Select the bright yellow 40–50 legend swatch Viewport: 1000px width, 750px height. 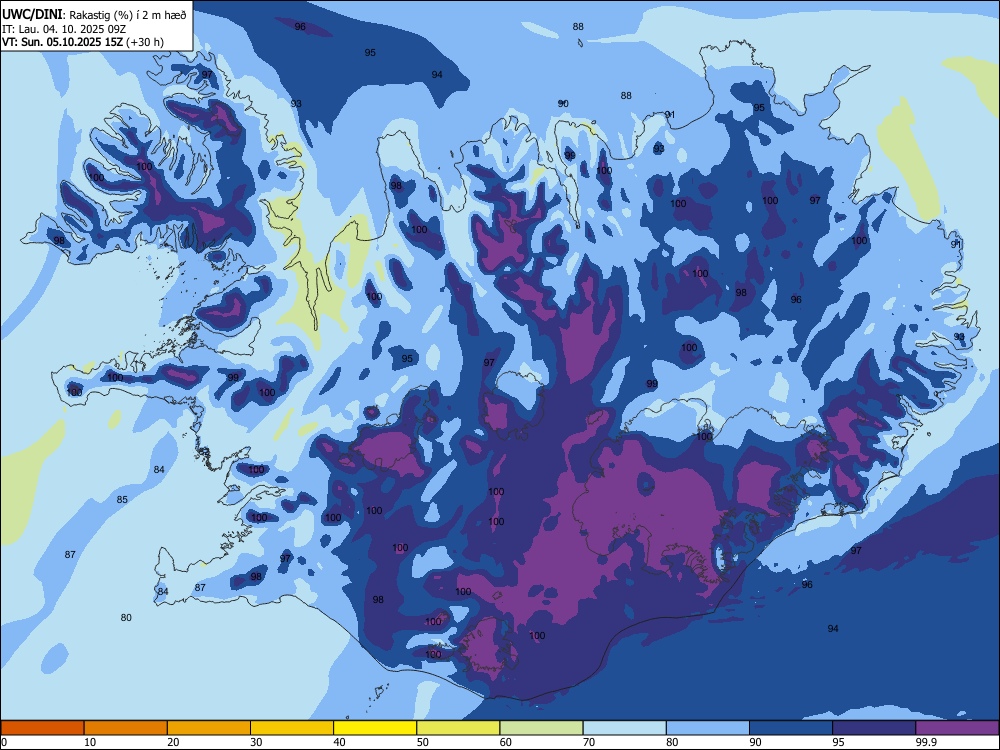[375, 728]
